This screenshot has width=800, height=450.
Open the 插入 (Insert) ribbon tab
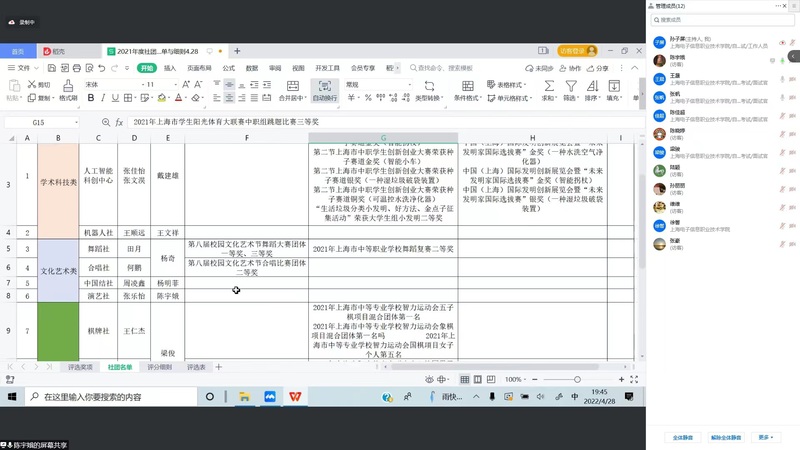(x=170, y=68)
